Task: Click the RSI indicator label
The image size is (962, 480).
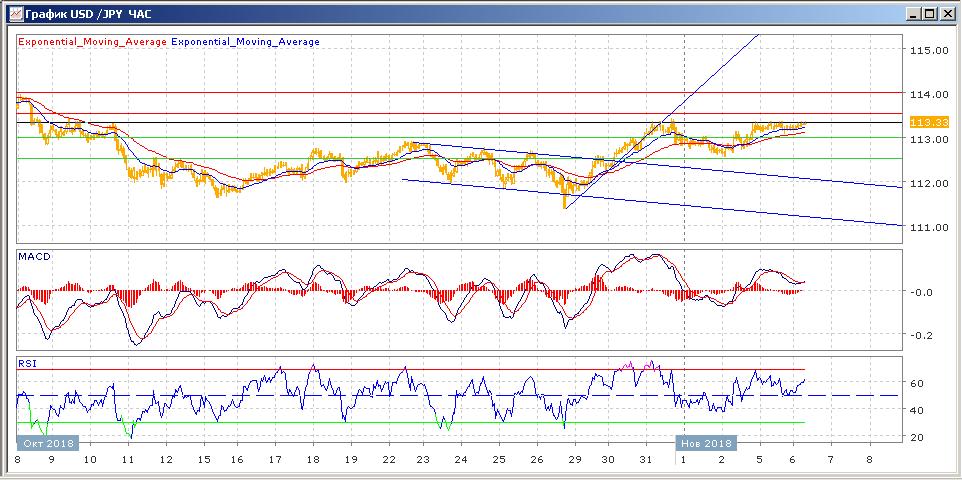Action: click(28, 363)
